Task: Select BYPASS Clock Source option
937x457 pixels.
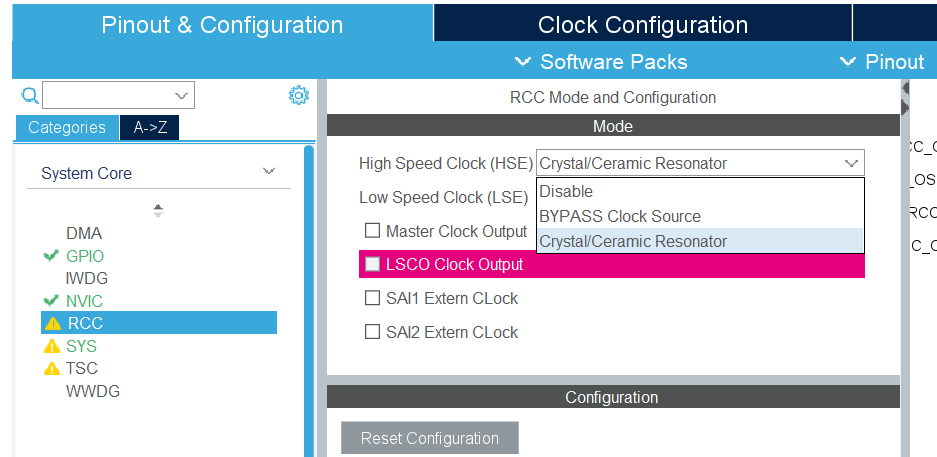Action: pyautogui.click(x=619, y=216)
